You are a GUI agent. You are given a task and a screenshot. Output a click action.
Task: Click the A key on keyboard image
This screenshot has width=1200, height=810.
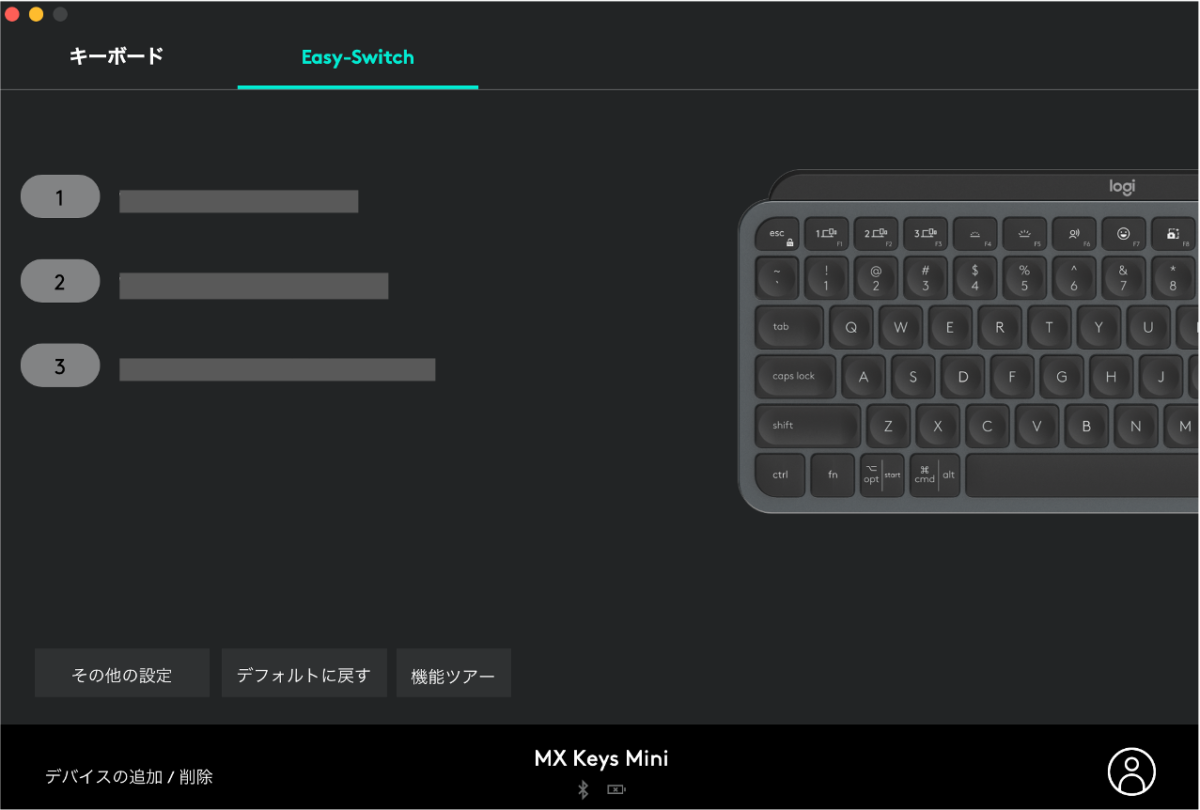tap(864, 376)
